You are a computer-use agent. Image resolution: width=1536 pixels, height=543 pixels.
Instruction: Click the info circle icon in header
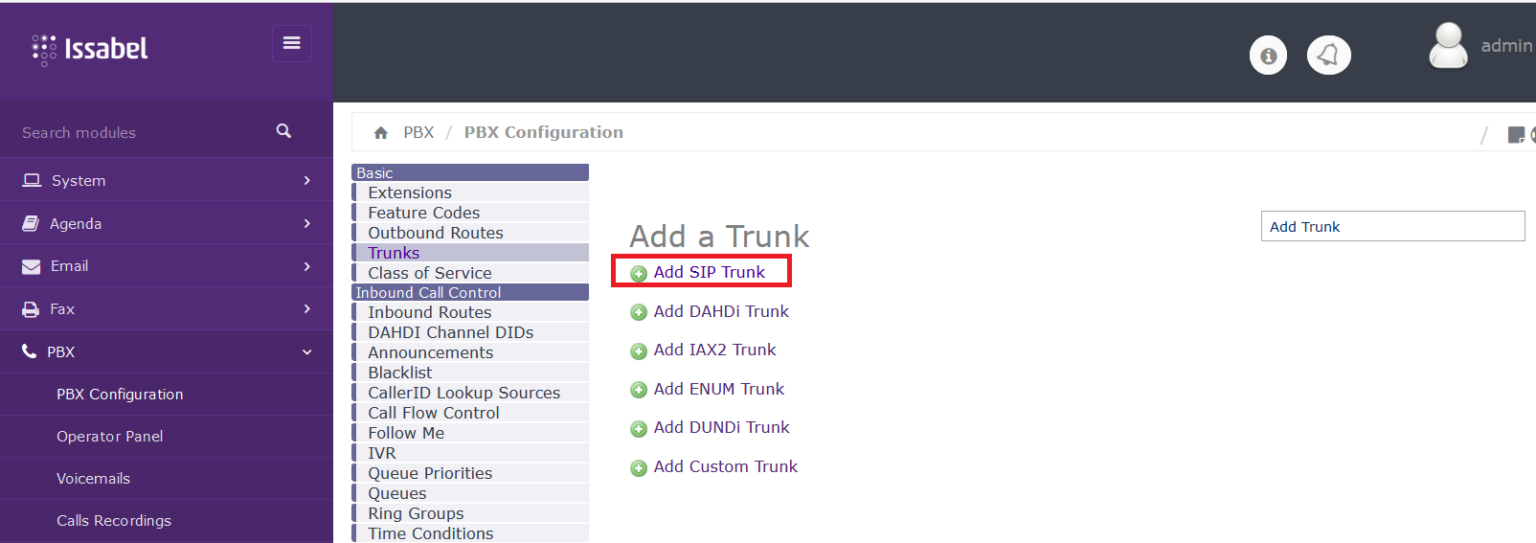[1268, 56]
